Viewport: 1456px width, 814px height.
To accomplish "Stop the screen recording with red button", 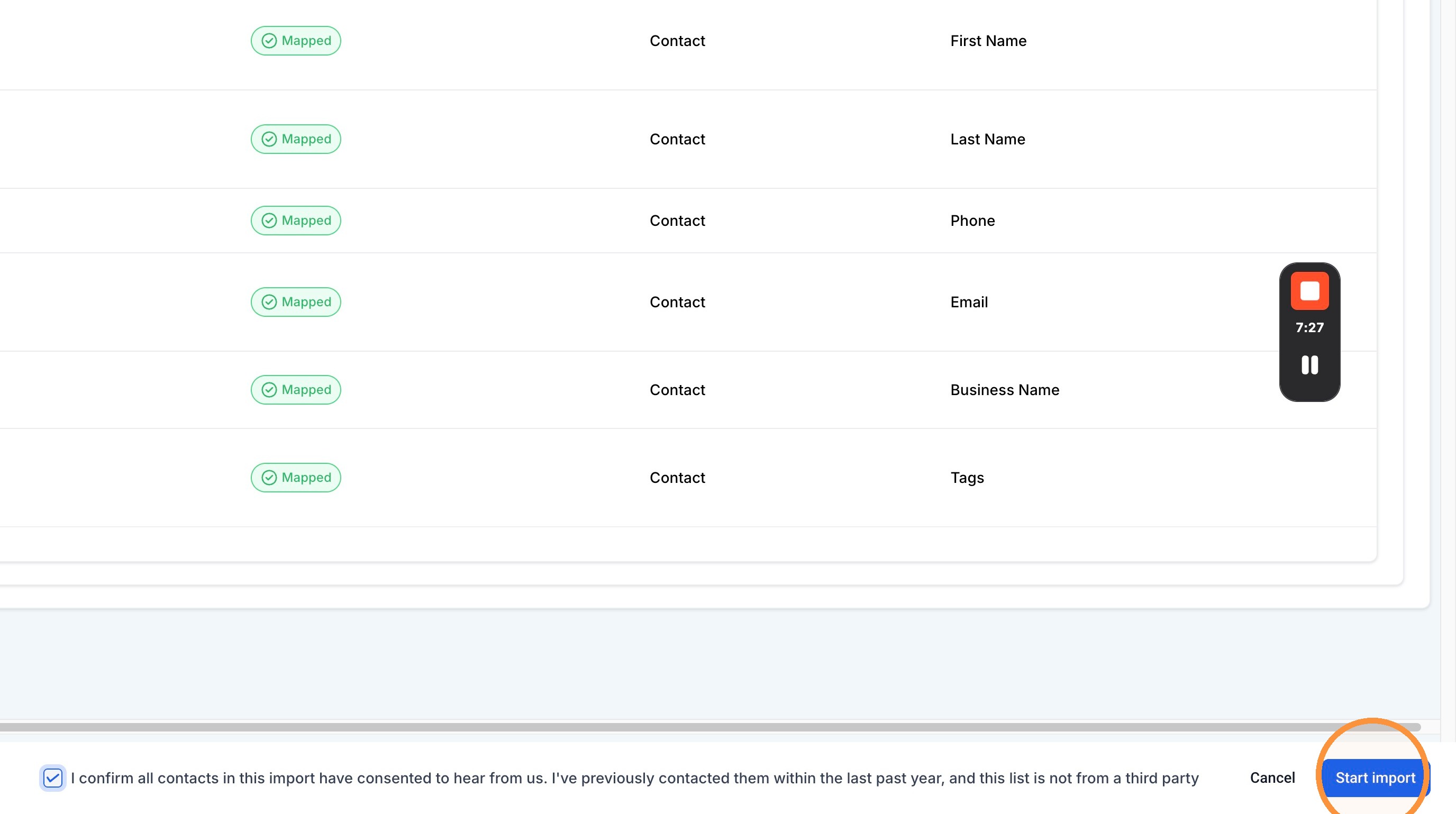I will coord(1309,291).
